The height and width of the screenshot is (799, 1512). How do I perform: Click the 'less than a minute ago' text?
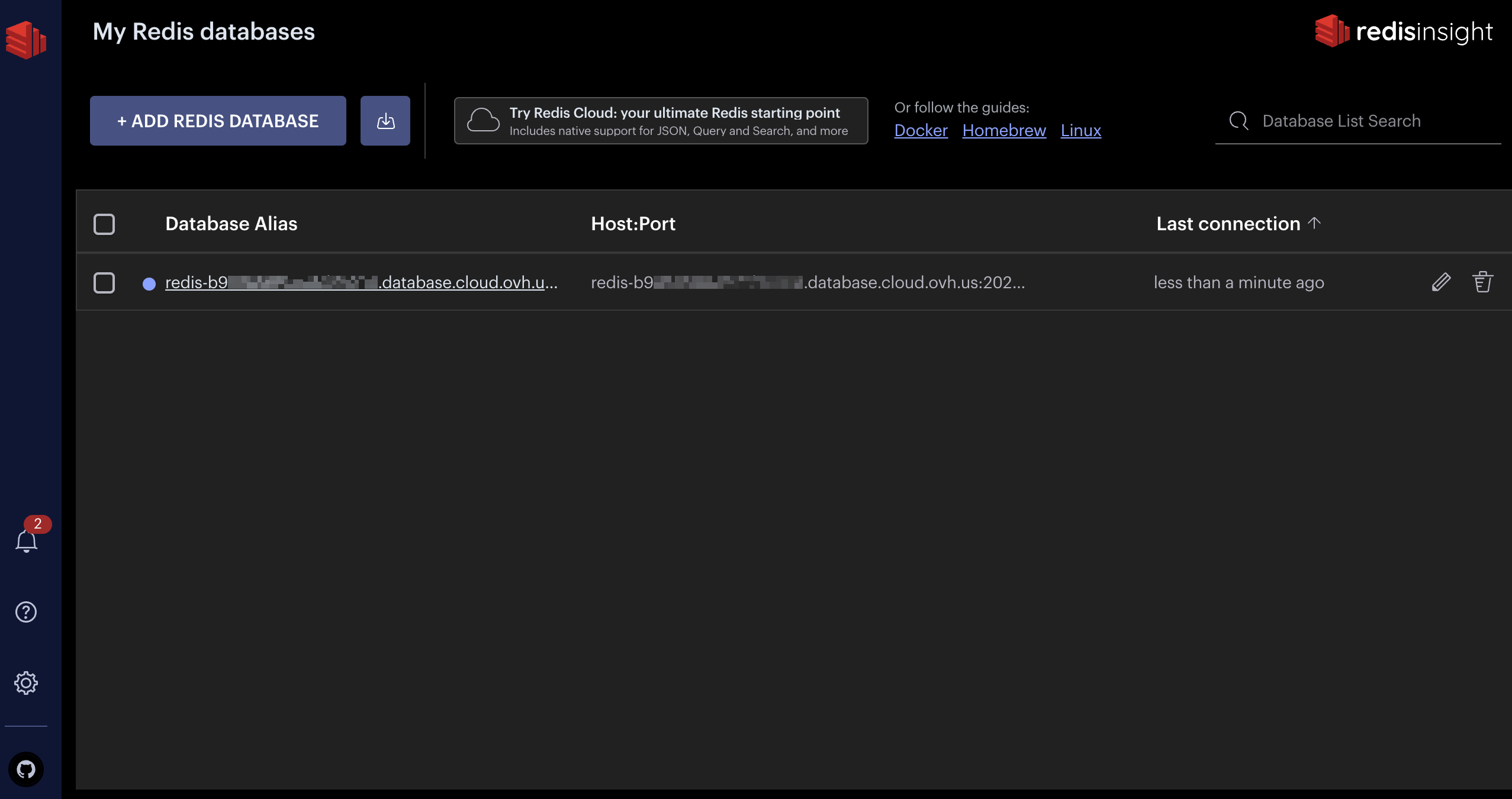(1238, 282)
